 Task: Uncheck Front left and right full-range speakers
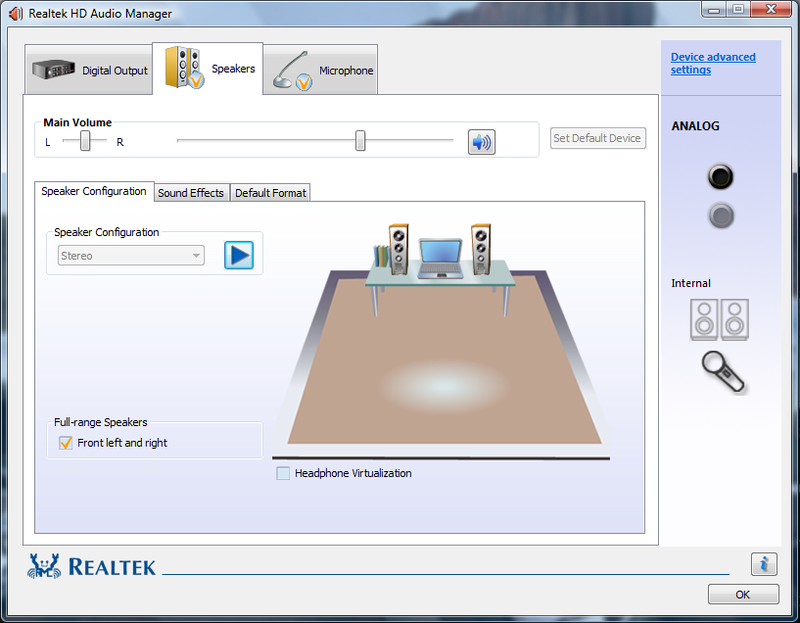[x=66, y=443]
